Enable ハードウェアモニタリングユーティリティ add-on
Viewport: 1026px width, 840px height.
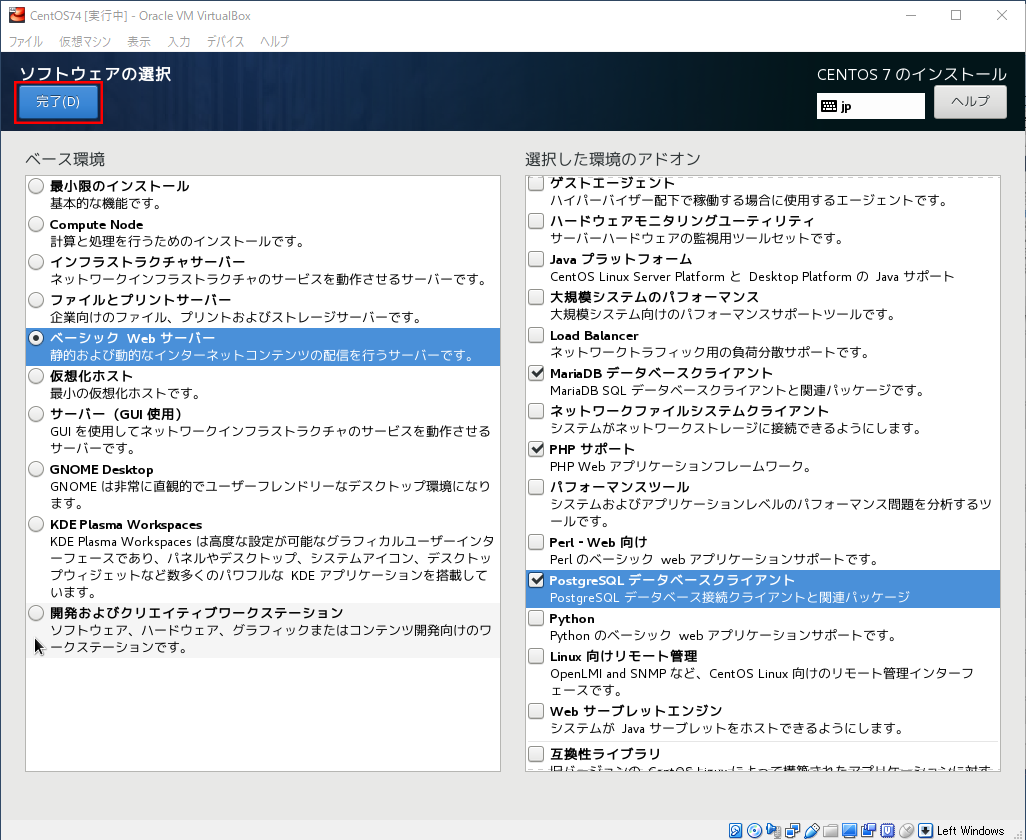536,221
